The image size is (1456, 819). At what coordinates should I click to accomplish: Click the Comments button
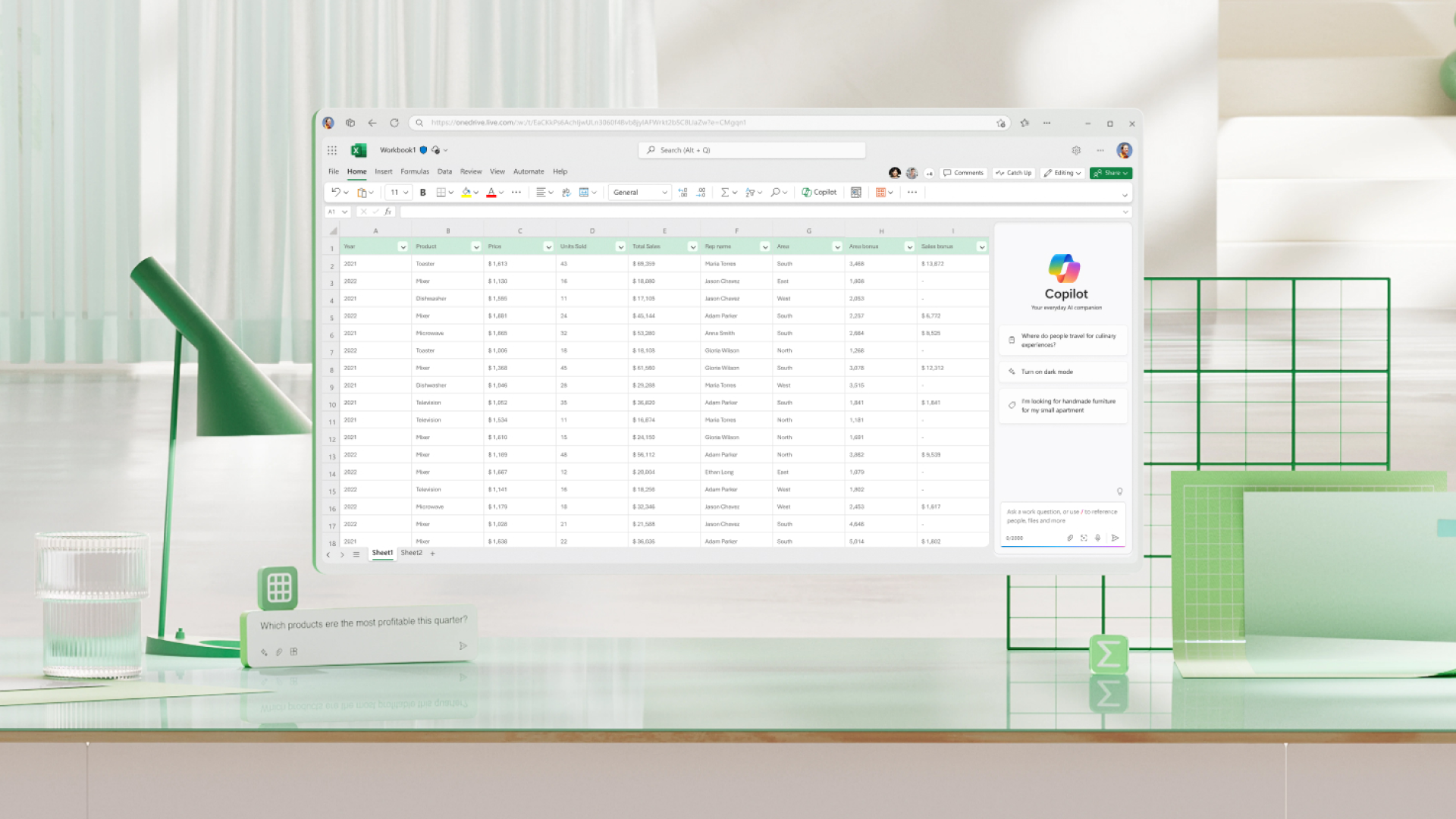963,173
